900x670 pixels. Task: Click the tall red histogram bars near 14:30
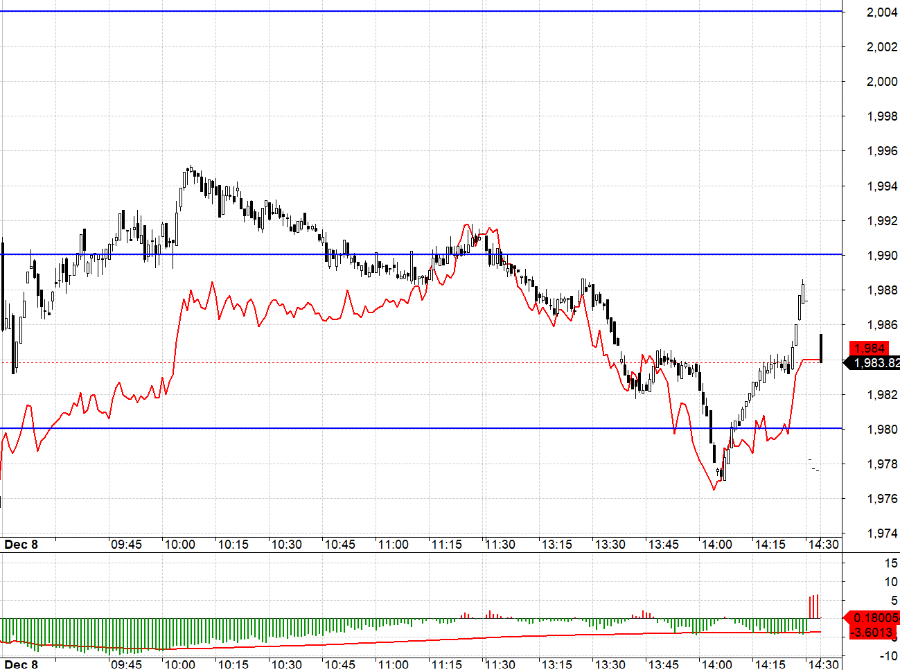click(x=813, y=607)
